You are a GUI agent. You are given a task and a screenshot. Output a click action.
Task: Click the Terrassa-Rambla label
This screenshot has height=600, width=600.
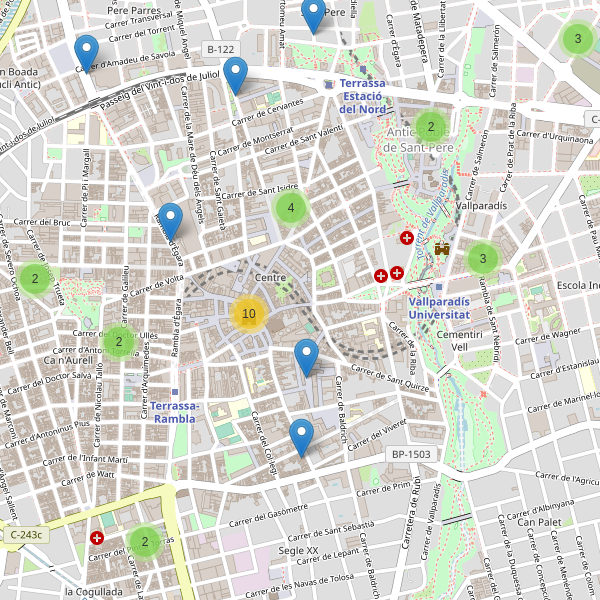(174, 412)
